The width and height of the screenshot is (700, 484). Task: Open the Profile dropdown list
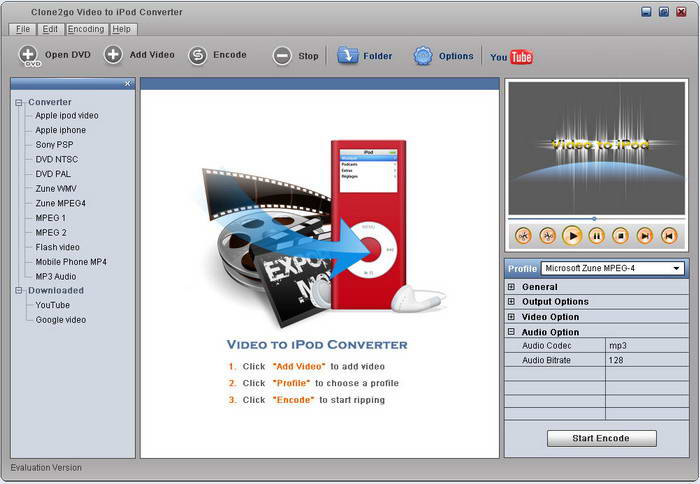pyautogui.click(x=676, y=268)
